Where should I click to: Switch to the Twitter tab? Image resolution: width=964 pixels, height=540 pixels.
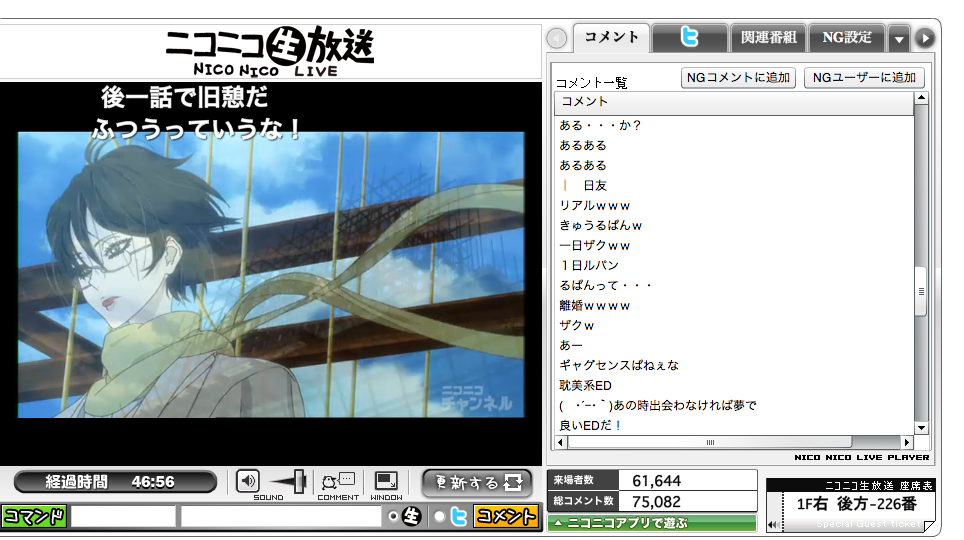(690, 38)
